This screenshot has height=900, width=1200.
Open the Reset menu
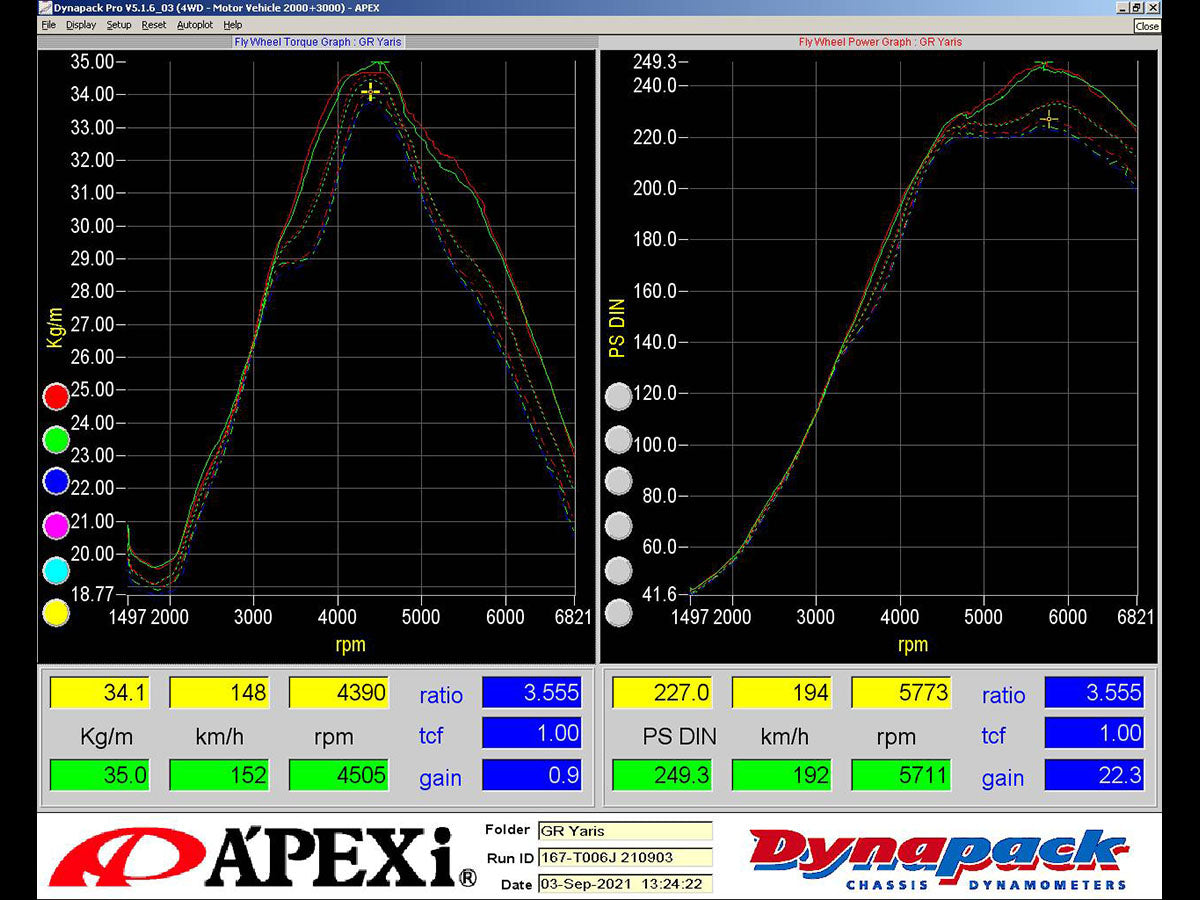[x=152, y=25]
